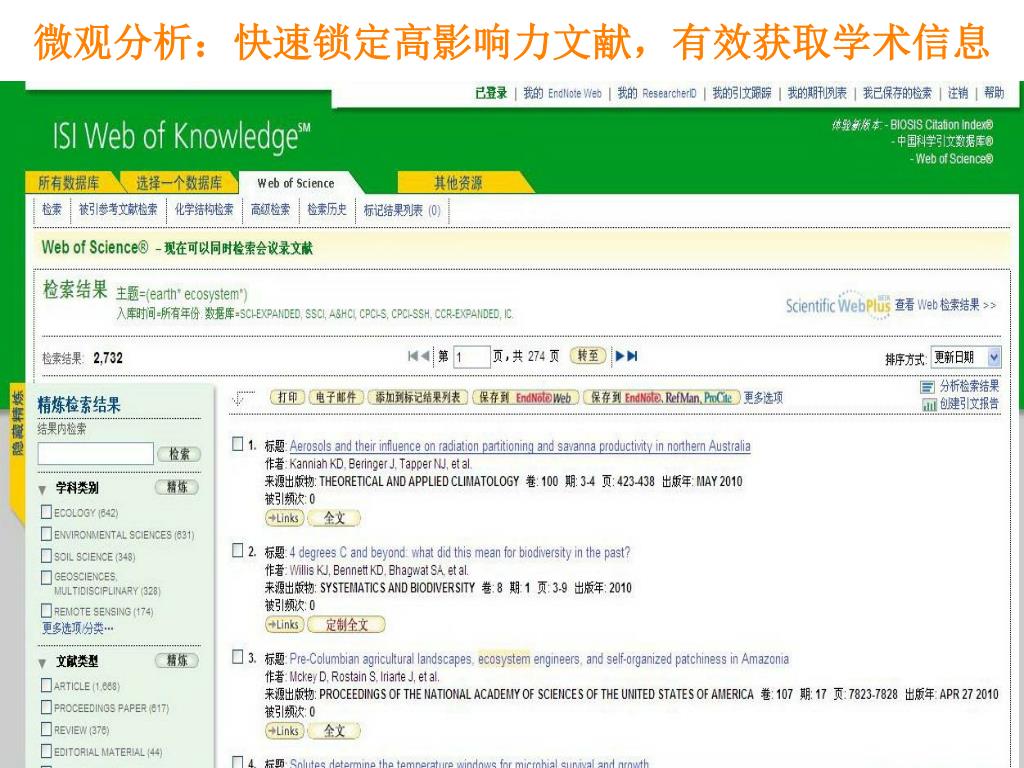The height and width of the screenshot is (768, 1024).
Task: Open 更多选项 next to save buttons
Action: (x=763, y=398)
